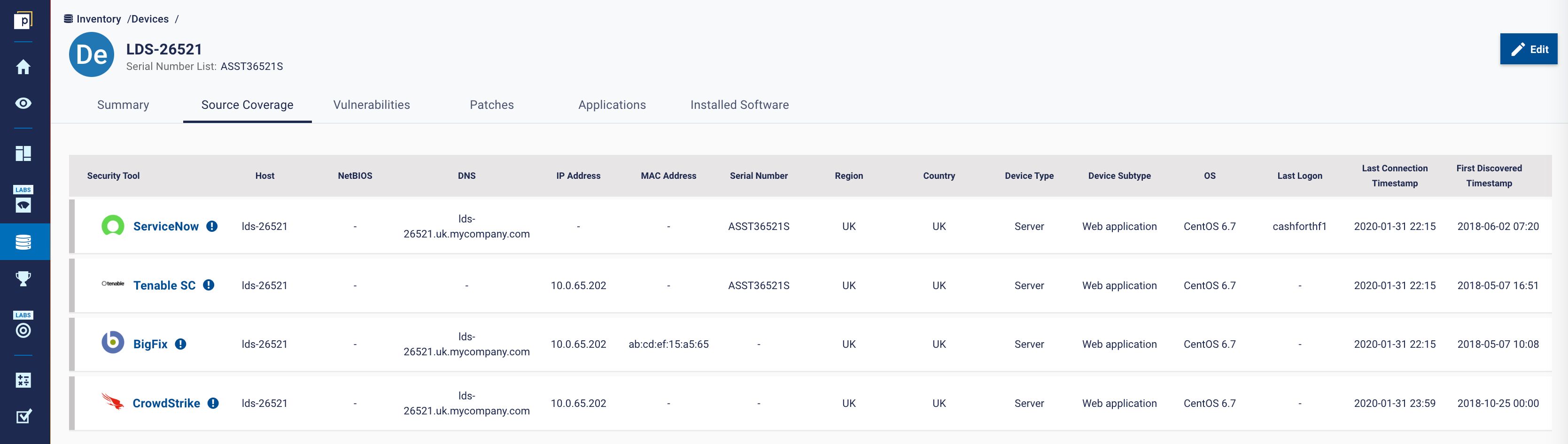
Task: Click the cashforthf1 last logon cell
Action: click(1300, 226)
